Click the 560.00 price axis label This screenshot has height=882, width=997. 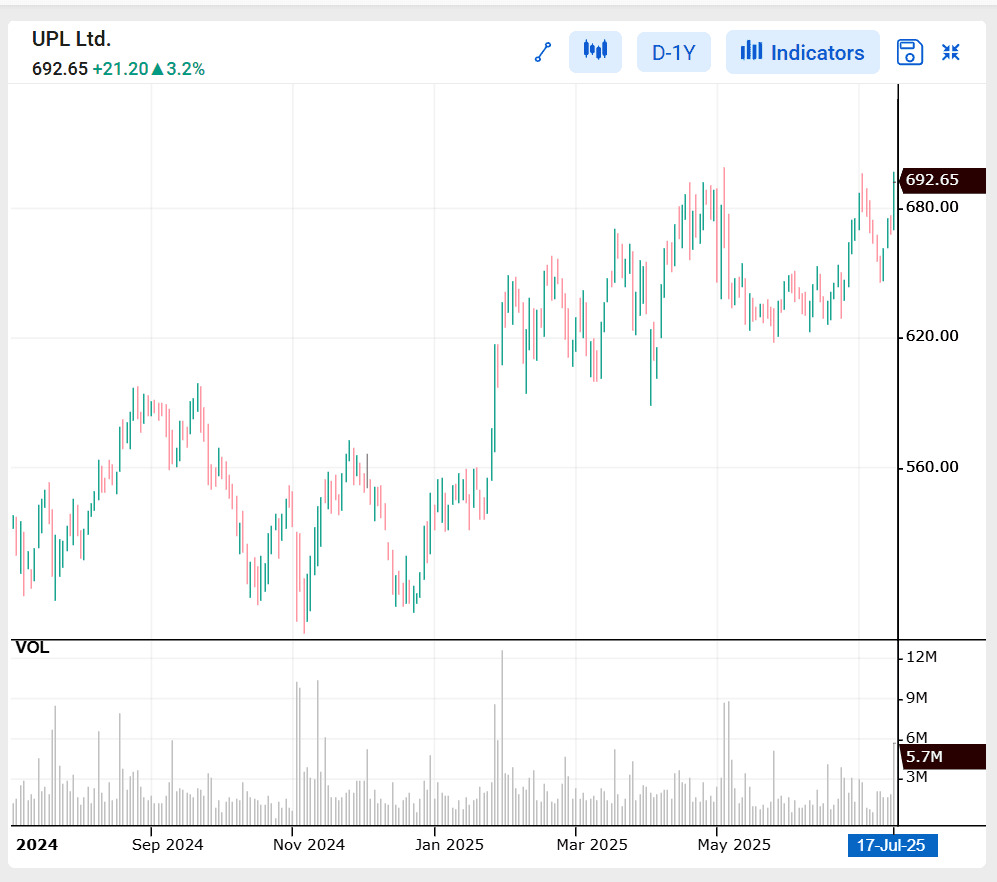tap(932, 467)
